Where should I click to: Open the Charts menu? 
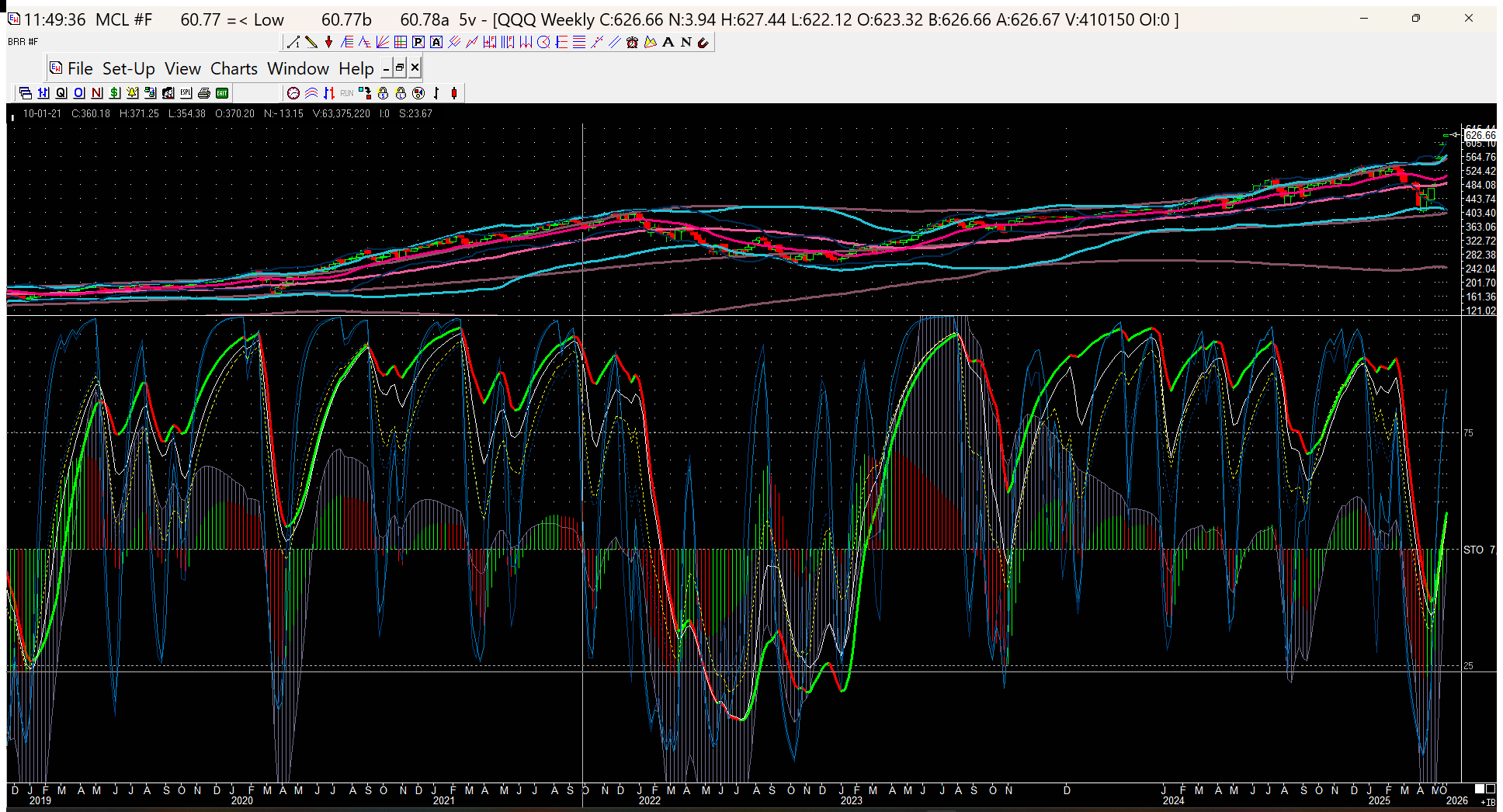pyautogui.click(x=234, y=69)
